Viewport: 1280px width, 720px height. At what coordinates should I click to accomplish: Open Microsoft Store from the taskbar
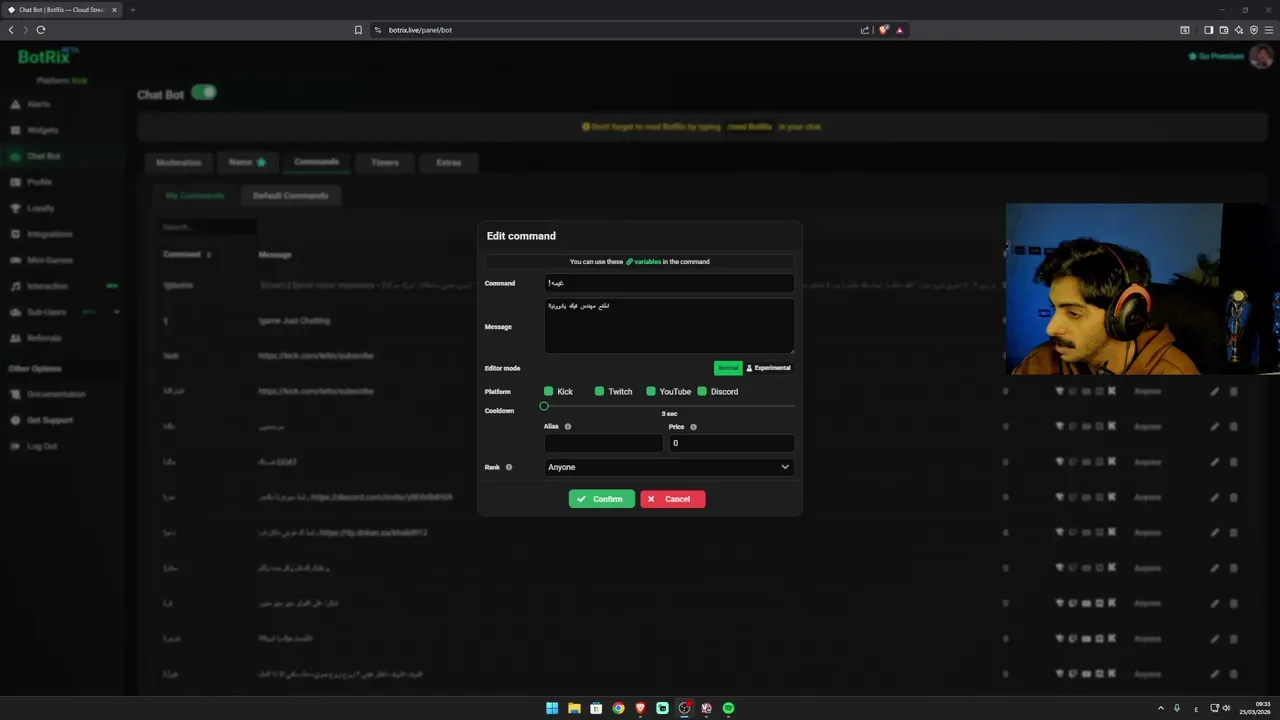click(x=596, y=708)
